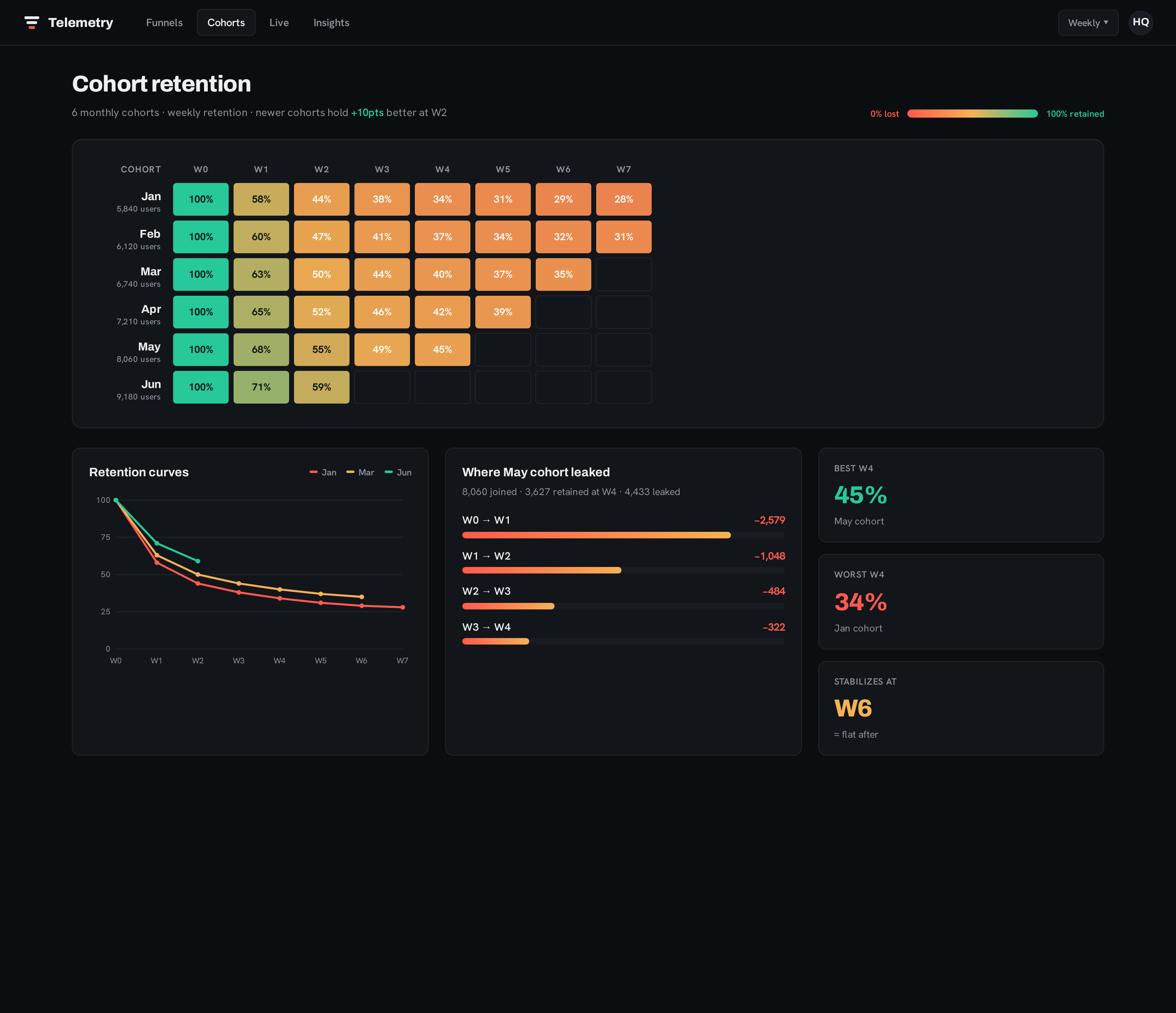Click the W7 column header
This screenshot has height=1013, width=1176.
click(x=624, y=169)
